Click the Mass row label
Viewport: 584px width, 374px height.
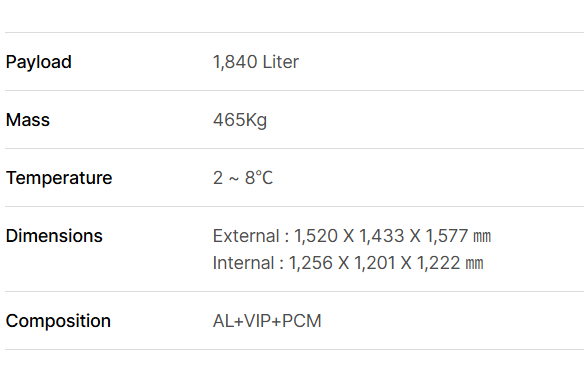[x=28, y=120]
